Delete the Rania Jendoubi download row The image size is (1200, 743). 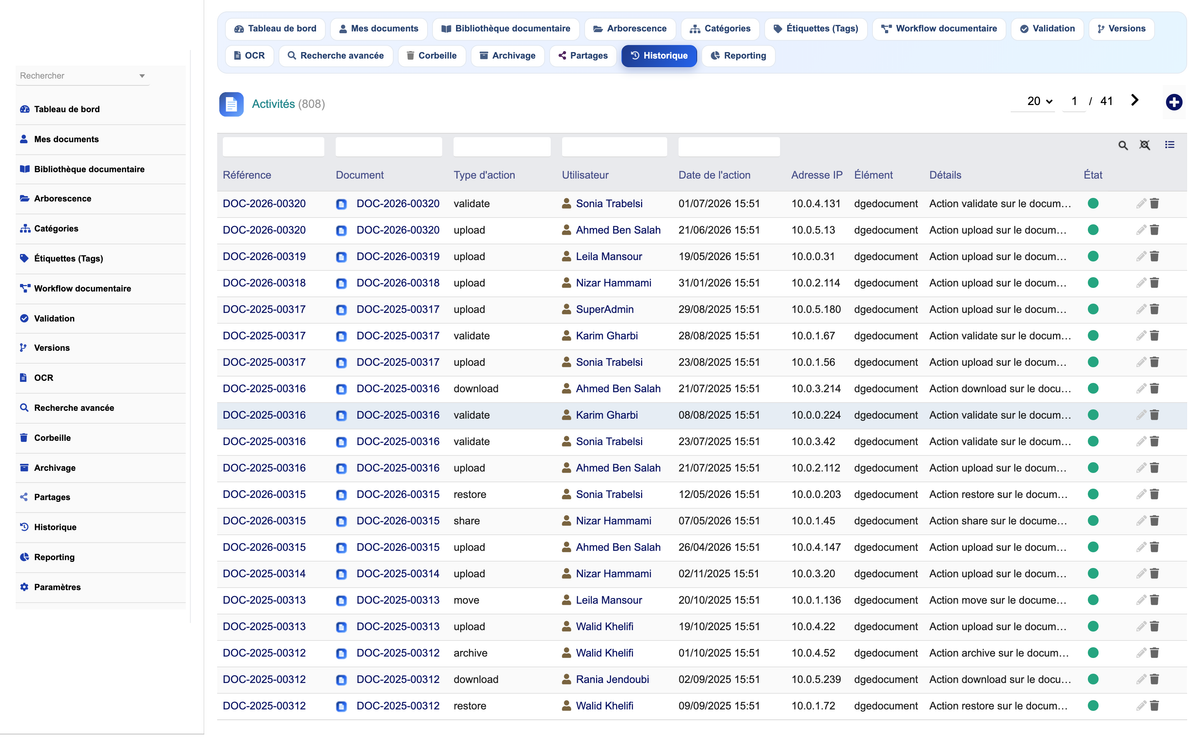(1154, 680)
